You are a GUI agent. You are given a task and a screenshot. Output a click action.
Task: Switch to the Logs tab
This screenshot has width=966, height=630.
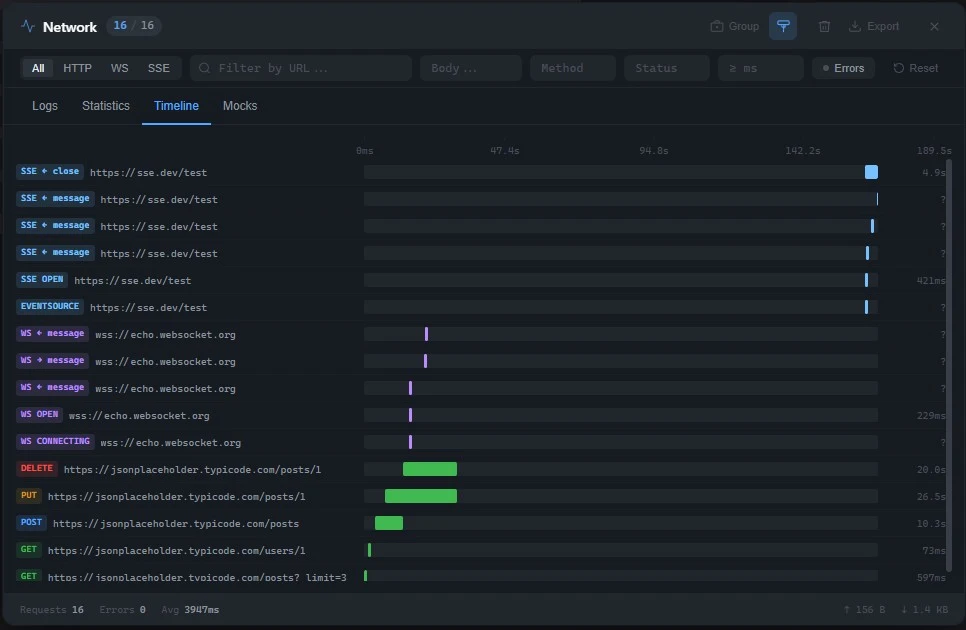tap(45, 106)
